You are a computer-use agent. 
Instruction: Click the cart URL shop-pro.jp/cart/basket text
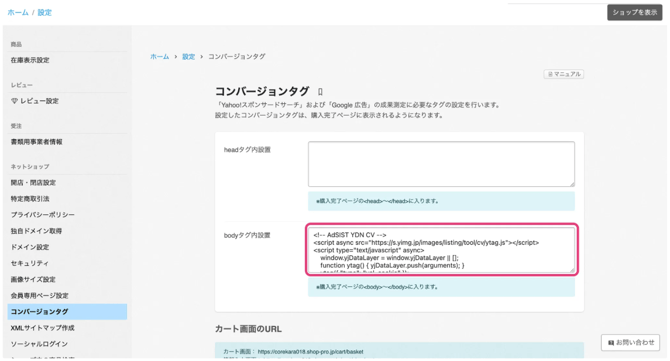(x=311, y=352)
